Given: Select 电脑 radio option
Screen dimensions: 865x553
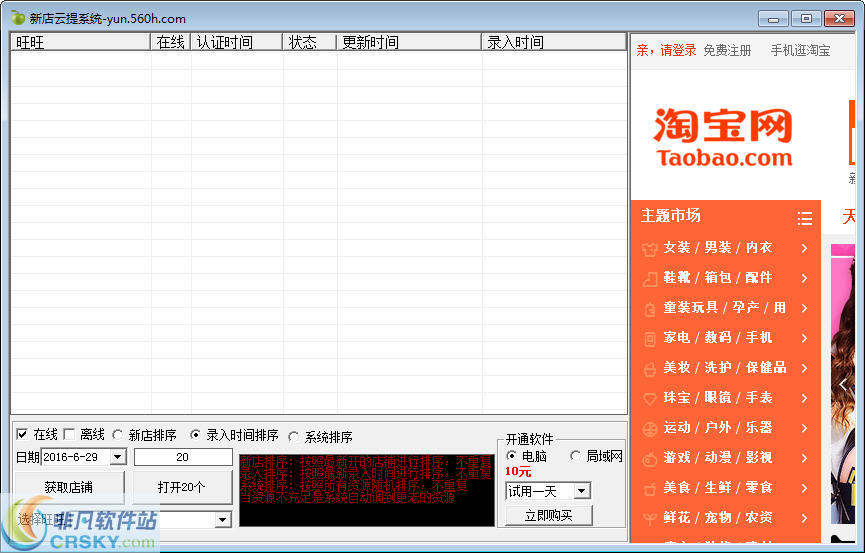Looking at the screenshot, I should point(511,456).
